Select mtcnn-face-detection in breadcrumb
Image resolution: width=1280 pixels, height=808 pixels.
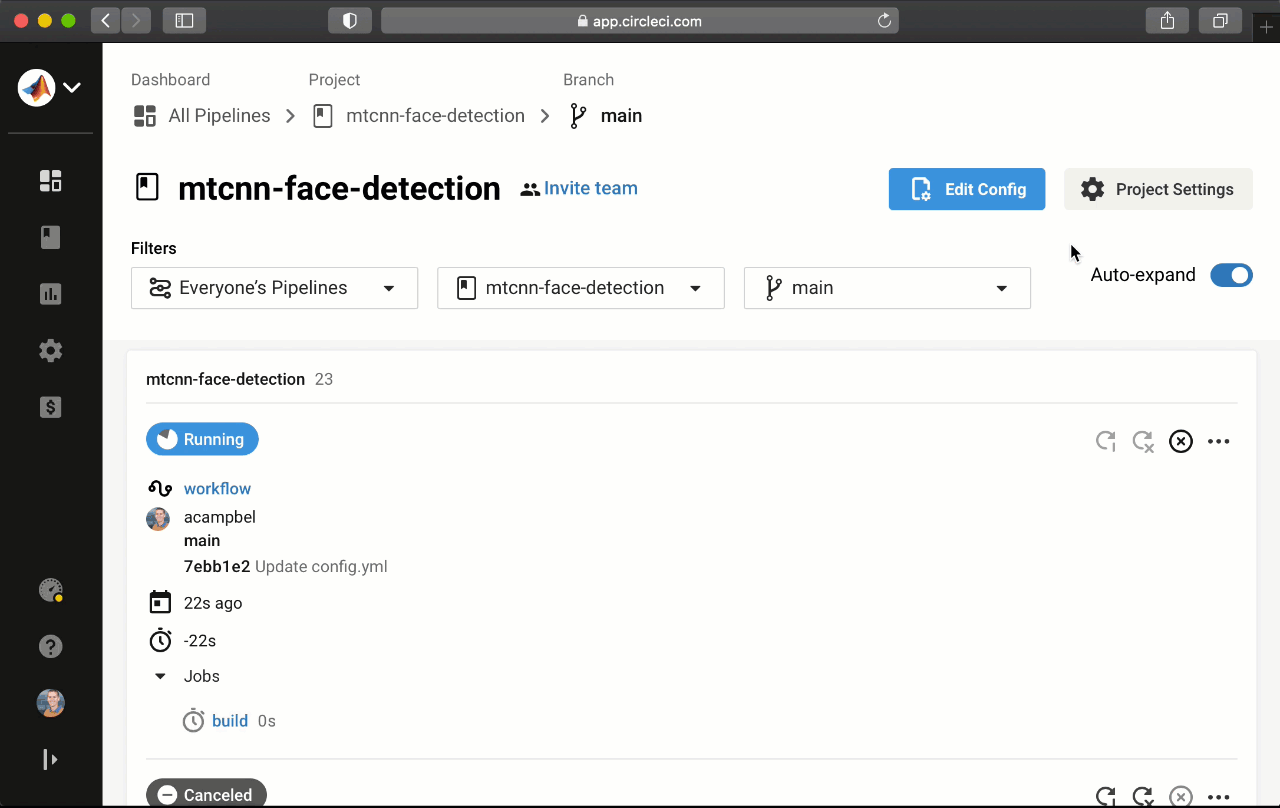[x=434, y=116]
